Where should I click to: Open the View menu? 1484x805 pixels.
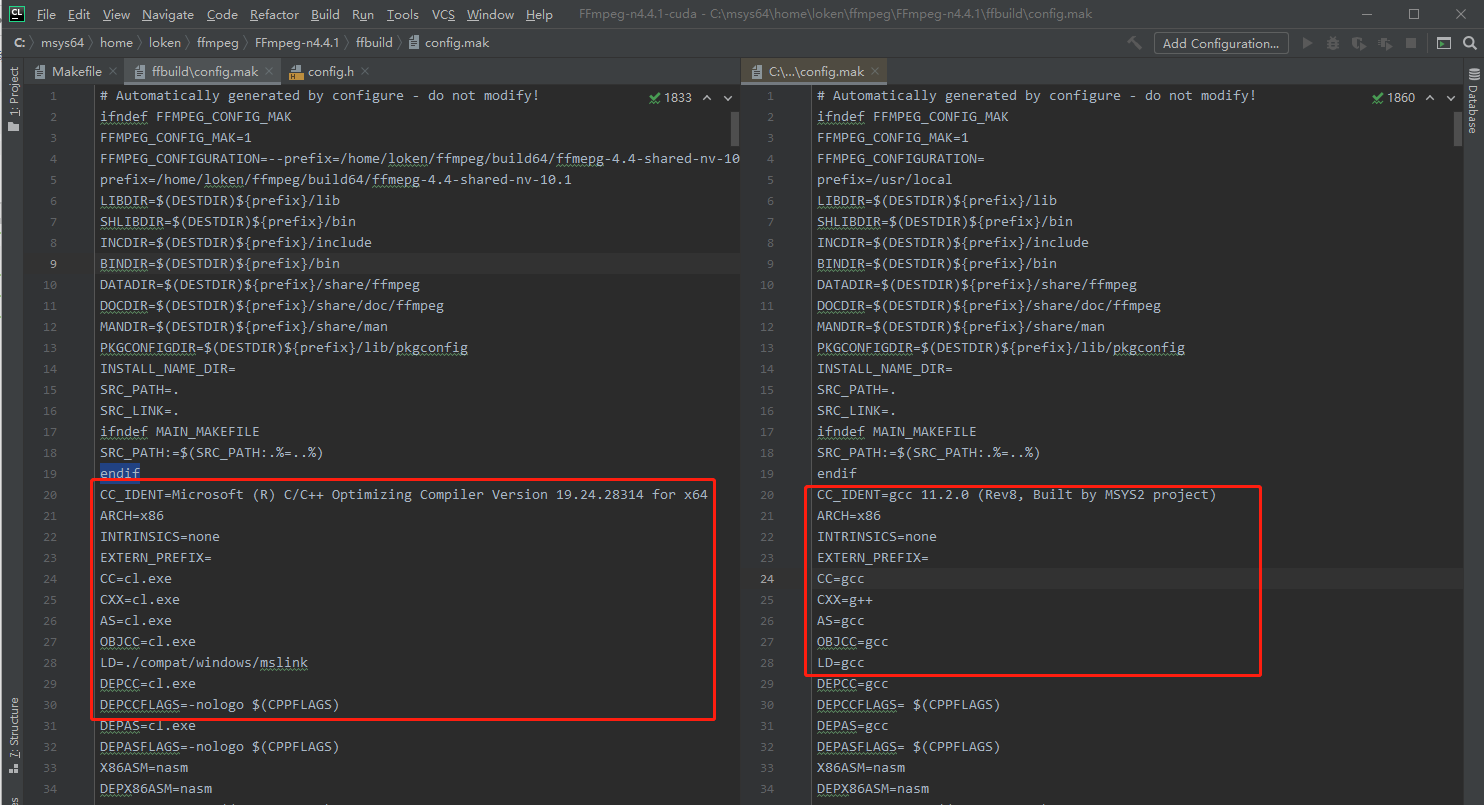click(116, 14)
